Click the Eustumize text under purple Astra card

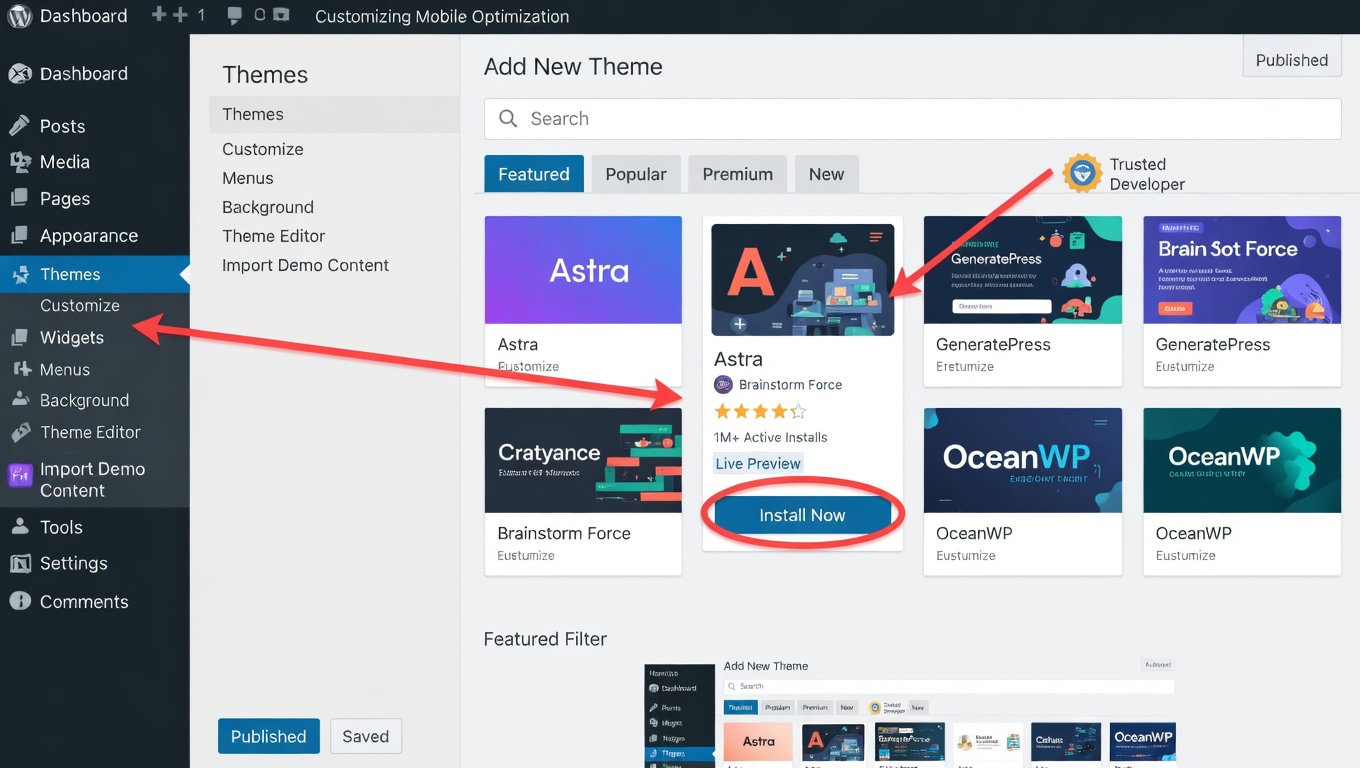coord(528,366)
